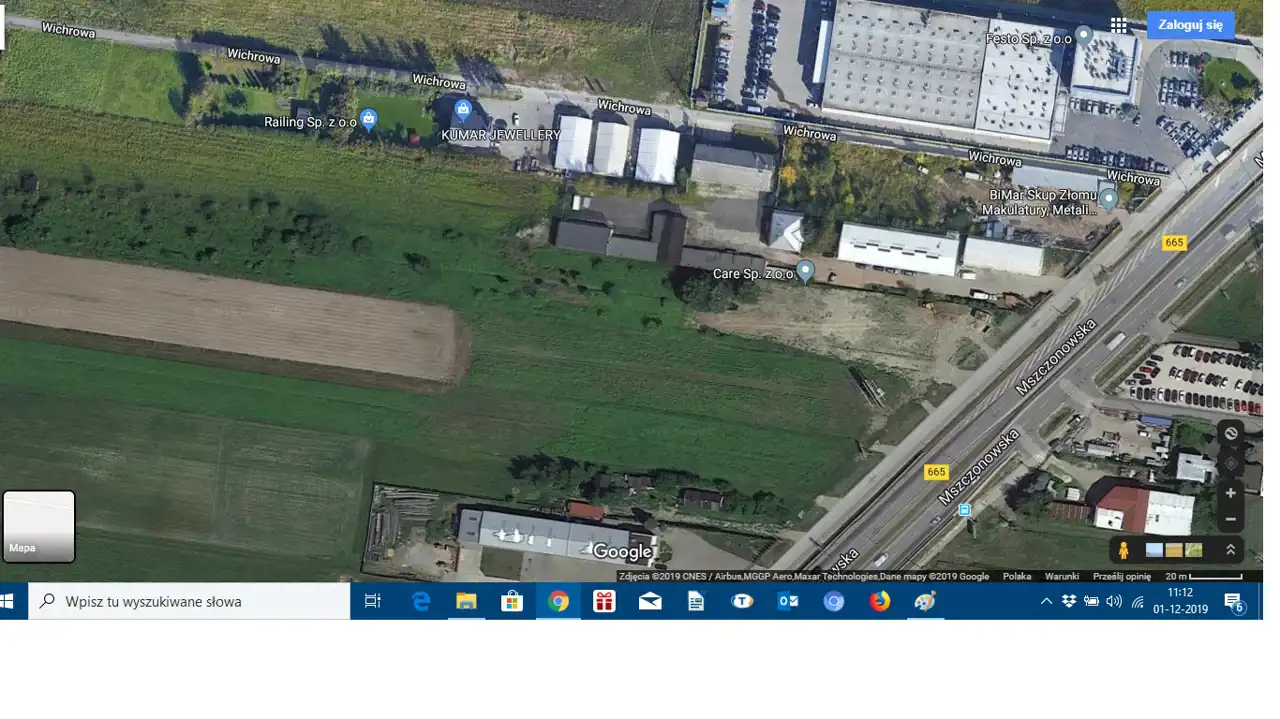This screenshot has width=1280, height=719.
Task: Click the 3D globe view icon
Action: [x=1230, y=433]
